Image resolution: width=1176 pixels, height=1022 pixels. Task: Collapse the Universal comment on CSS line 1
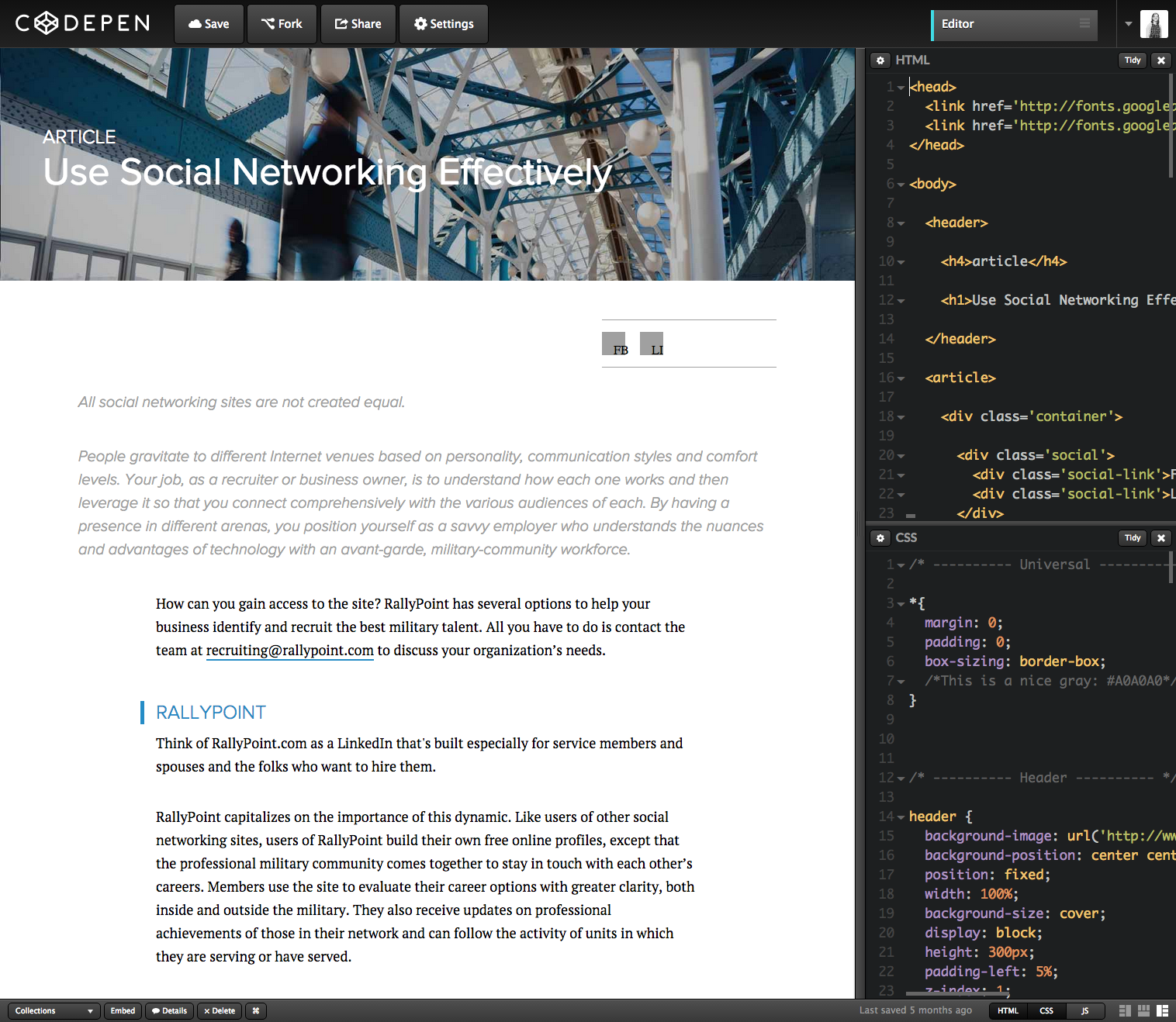click(x=901, y=565)
